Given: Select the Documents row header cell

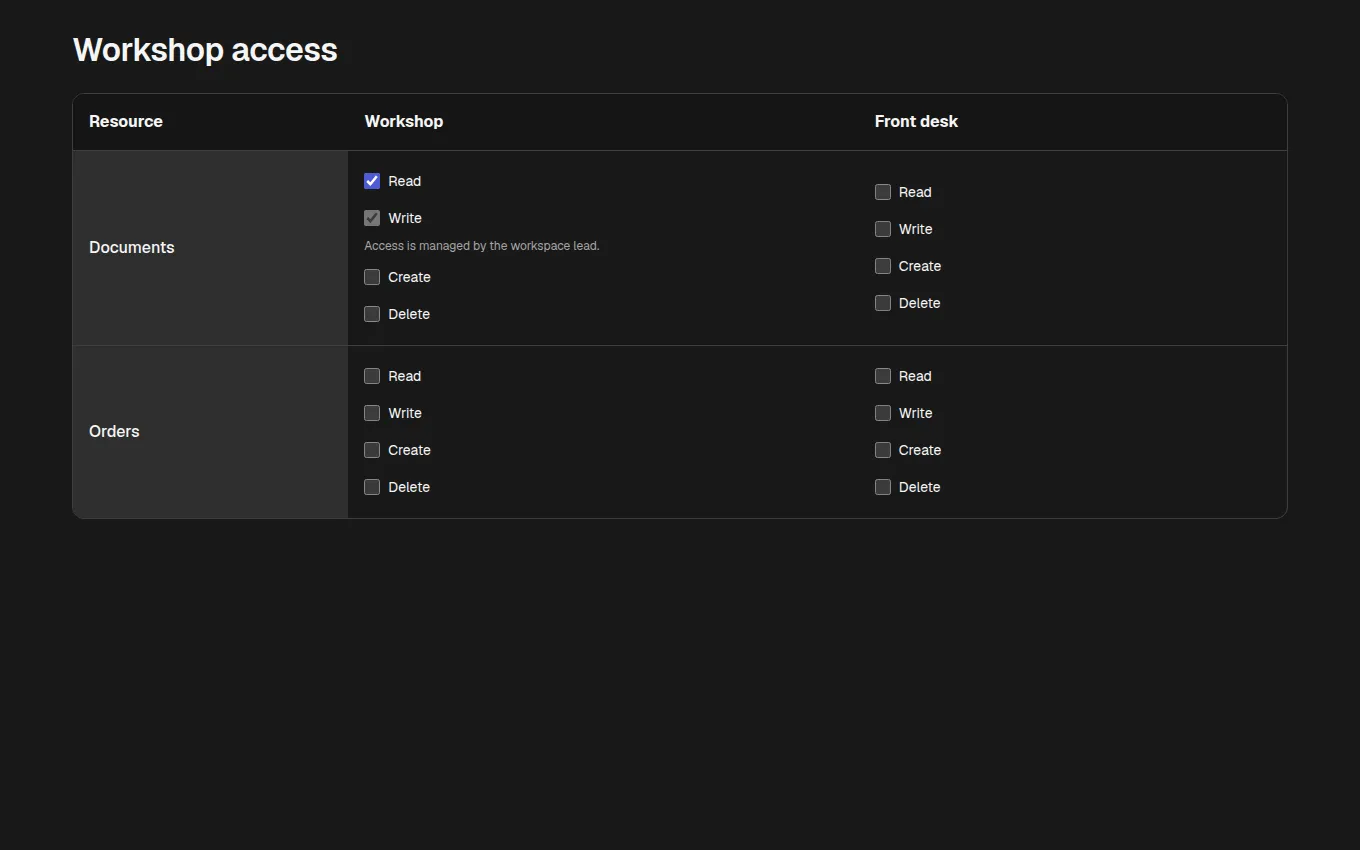Looking at the screenshot, I should click(x=210, y=248).
